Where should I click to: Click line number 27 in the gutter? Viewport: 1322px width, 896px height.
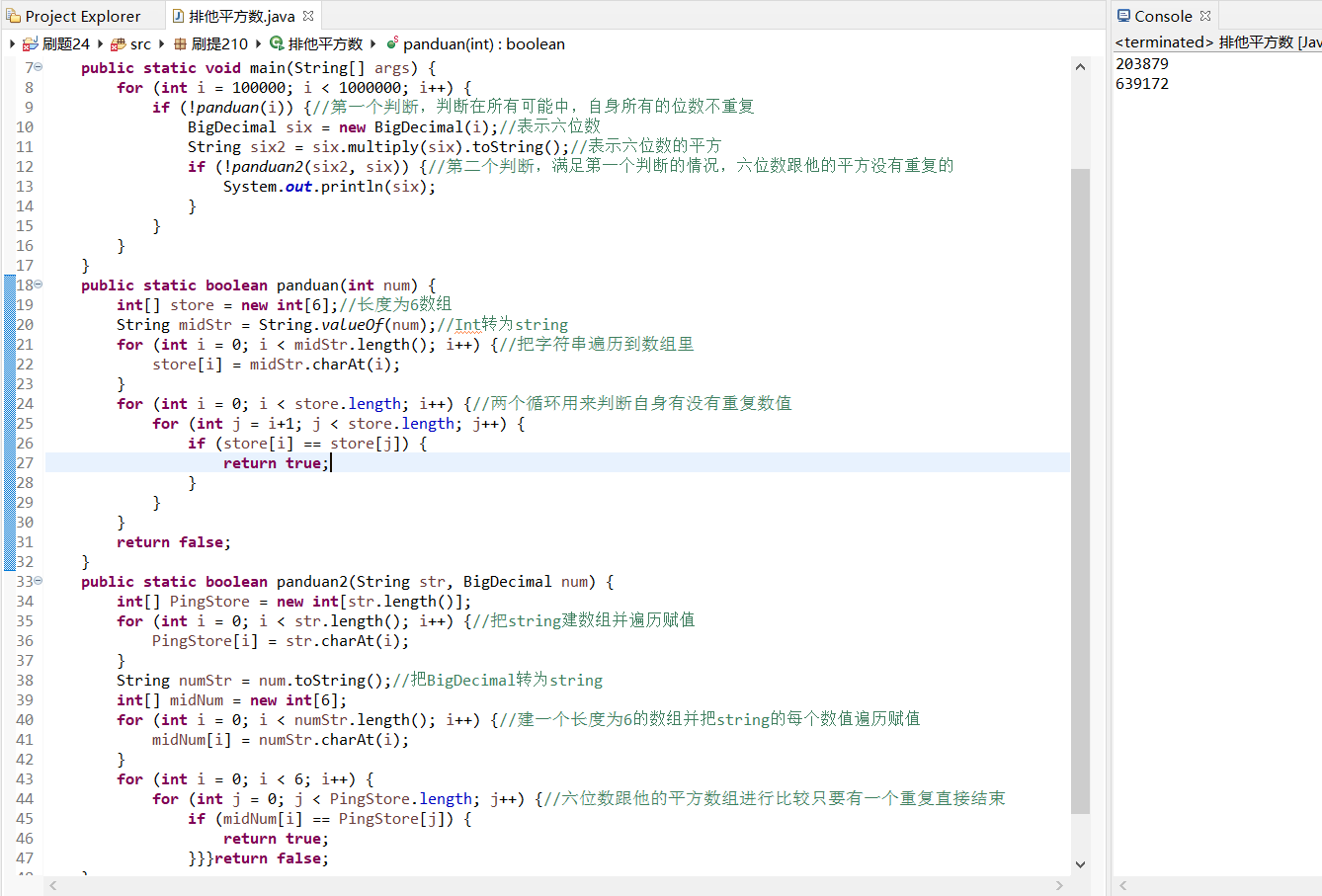point(25,462)
